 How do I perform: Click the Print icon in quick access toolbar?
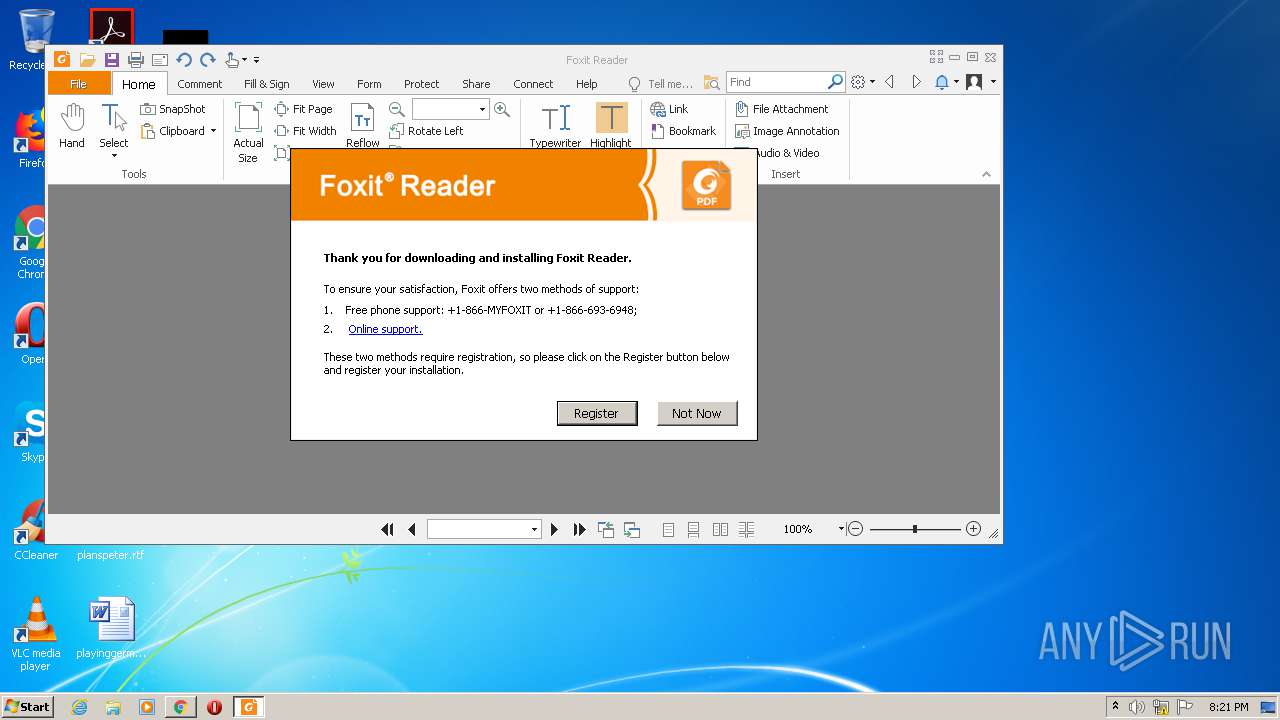[135, 60]
